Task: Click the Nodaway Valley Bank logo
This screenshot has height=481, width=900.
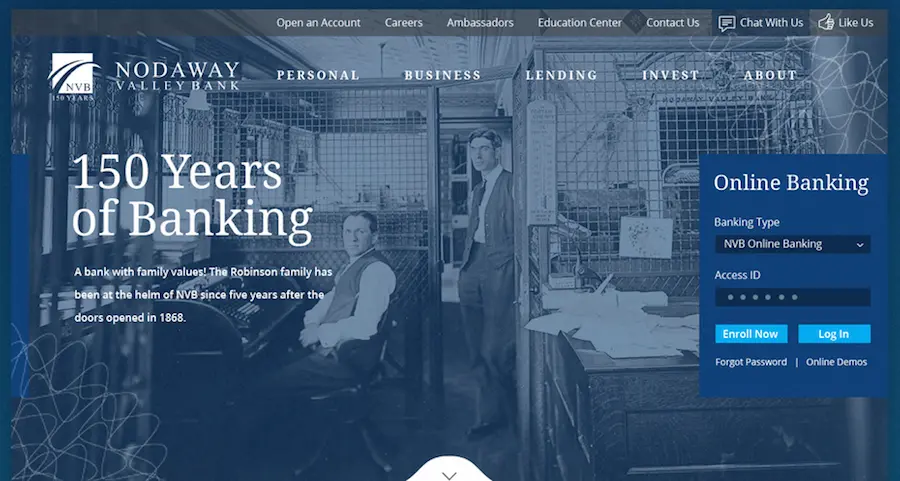Action: click(x=143, y=77)
